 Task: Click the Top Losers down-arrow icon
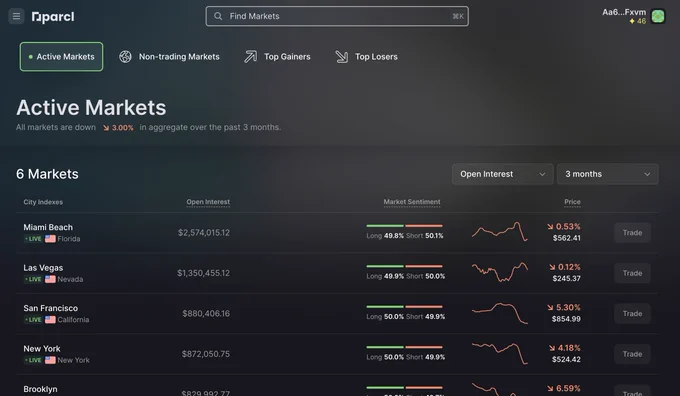point(341,57)
